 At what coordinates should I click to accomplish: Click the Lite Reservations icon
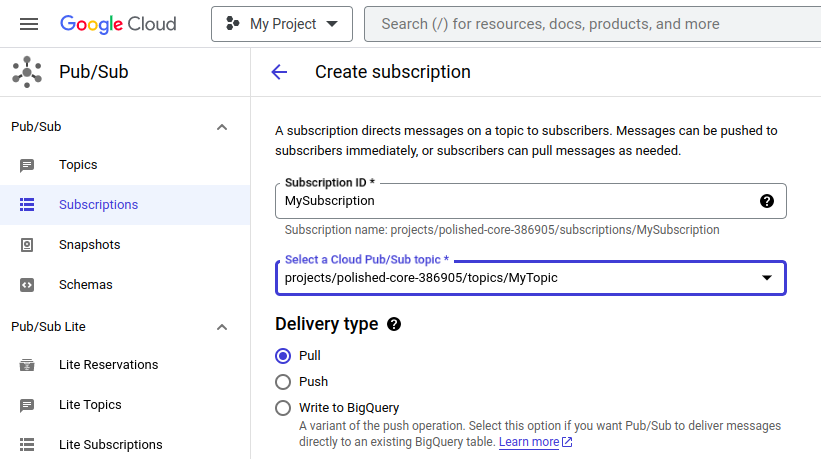pyautogui.click(x=27, y=365)
